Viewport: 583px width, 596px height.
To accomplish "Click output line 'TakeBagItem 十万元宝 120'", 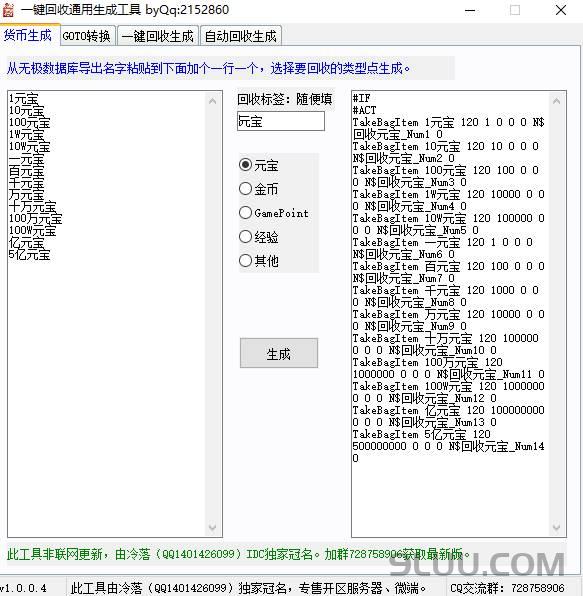I will pos(445,338).
